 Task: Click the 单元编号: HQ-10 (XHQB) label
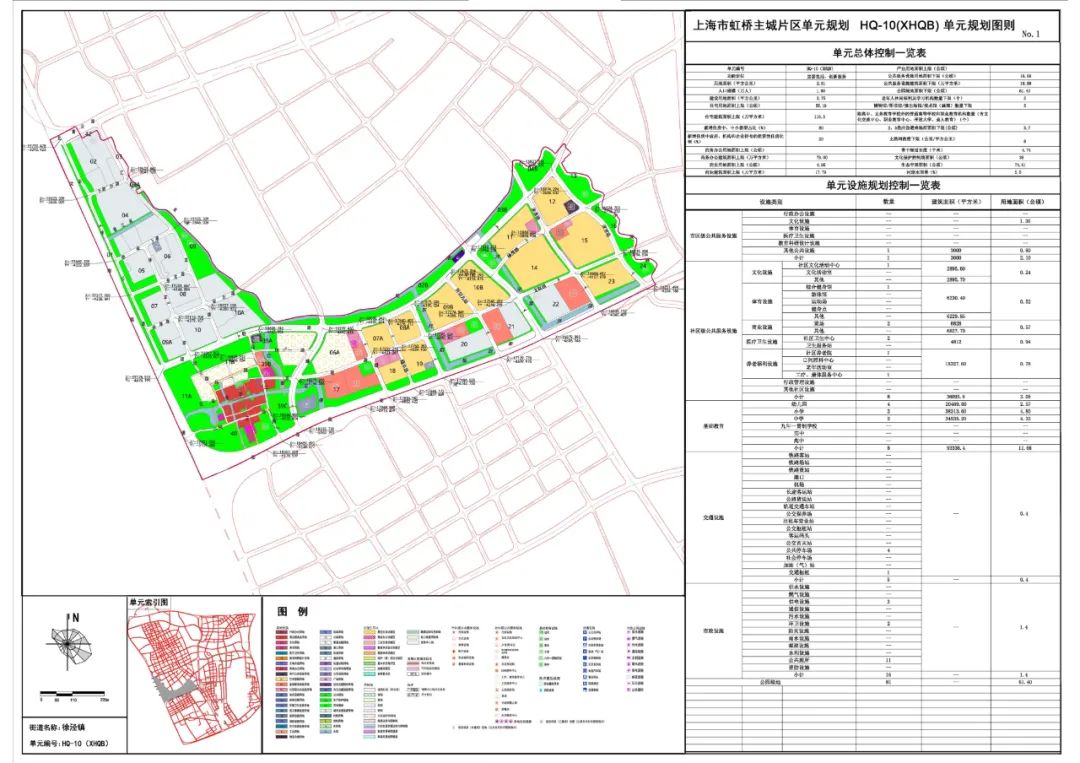tap(68, 744)
